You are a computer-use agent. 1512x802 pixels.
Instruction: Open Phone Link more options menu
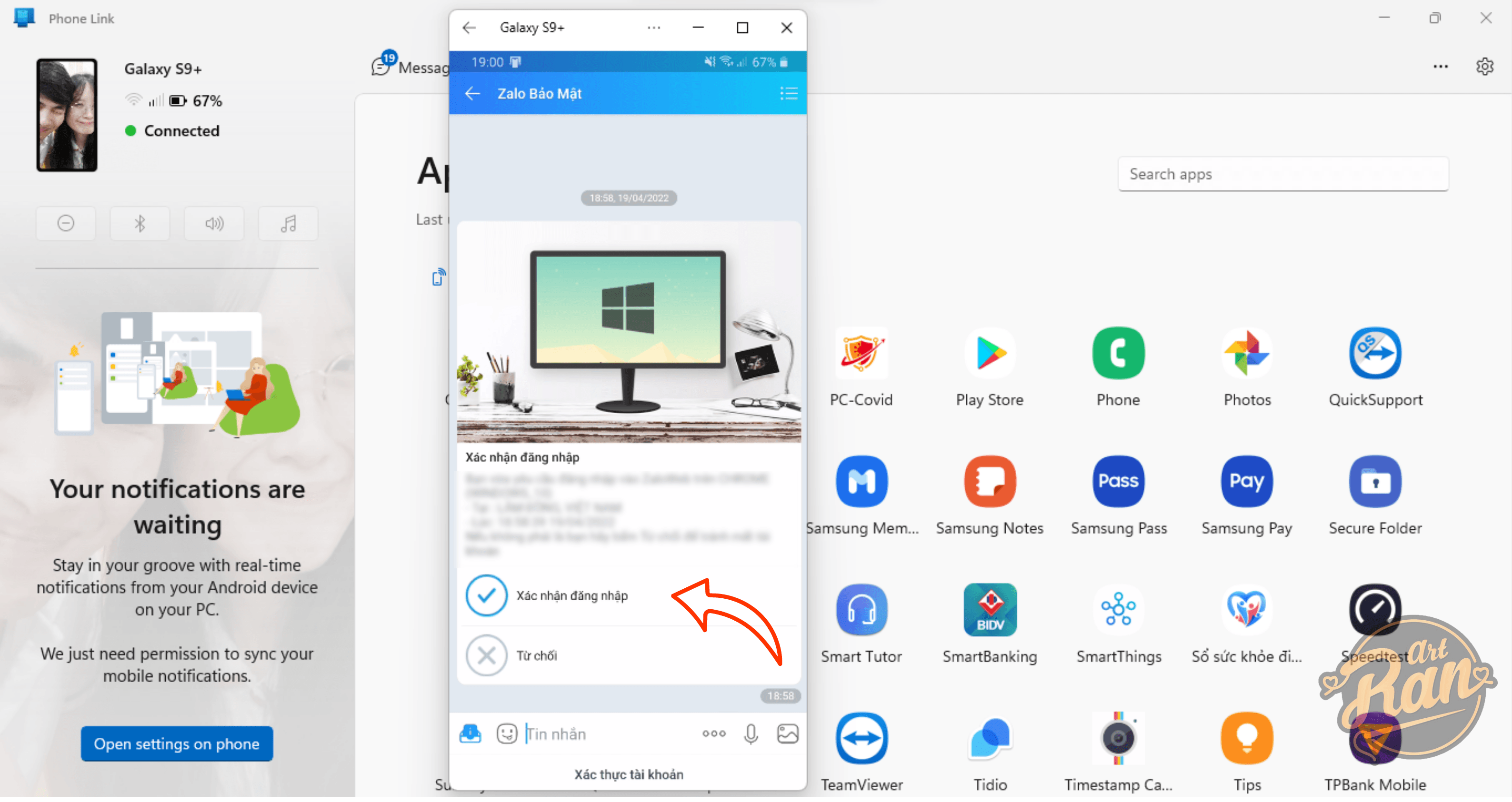[1441, 66]
